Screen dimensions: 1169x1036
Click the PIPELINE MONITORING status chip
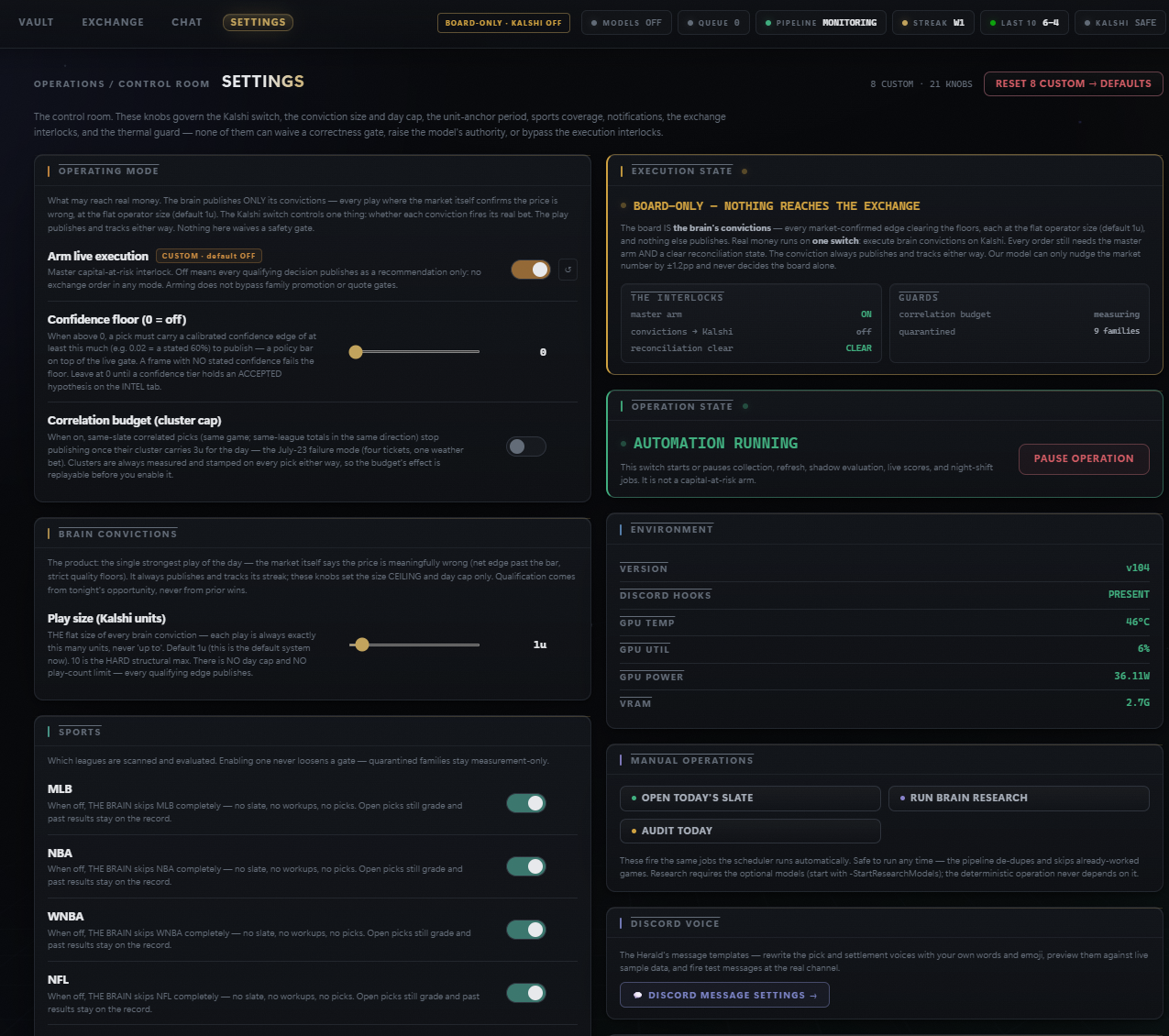(x=821, y=23)
